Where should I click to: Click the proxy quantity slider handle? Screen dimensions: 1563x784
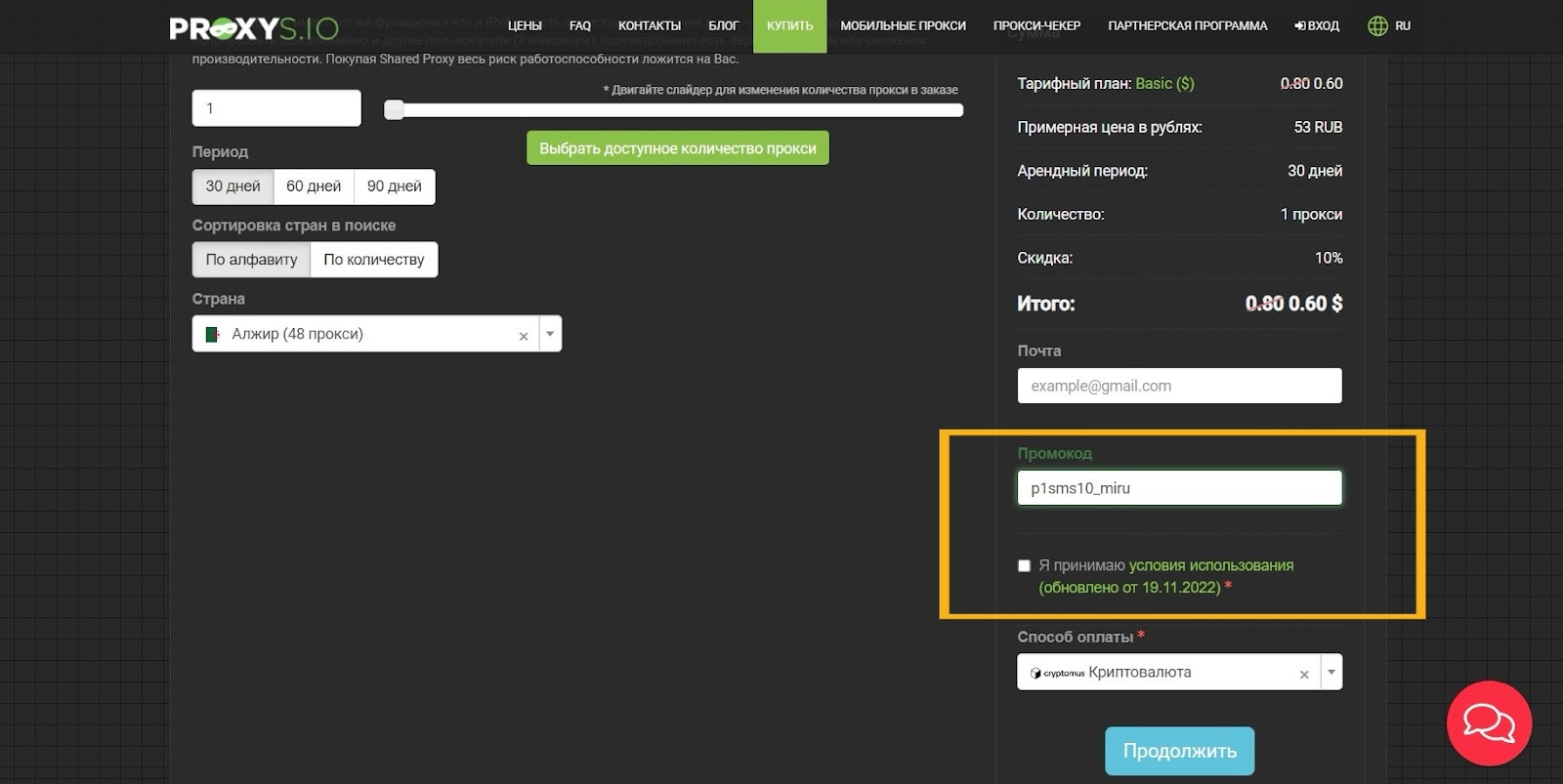[x=394, y=109]
